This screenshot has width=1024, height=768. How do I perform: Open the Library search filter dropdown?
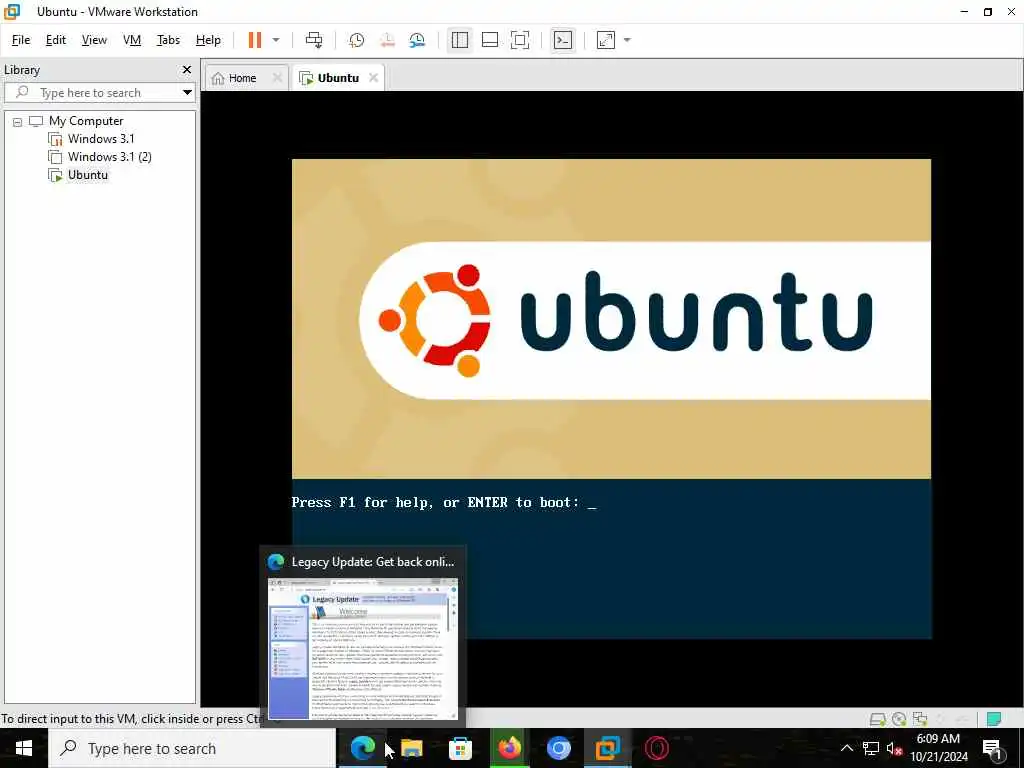click(187, 93)
